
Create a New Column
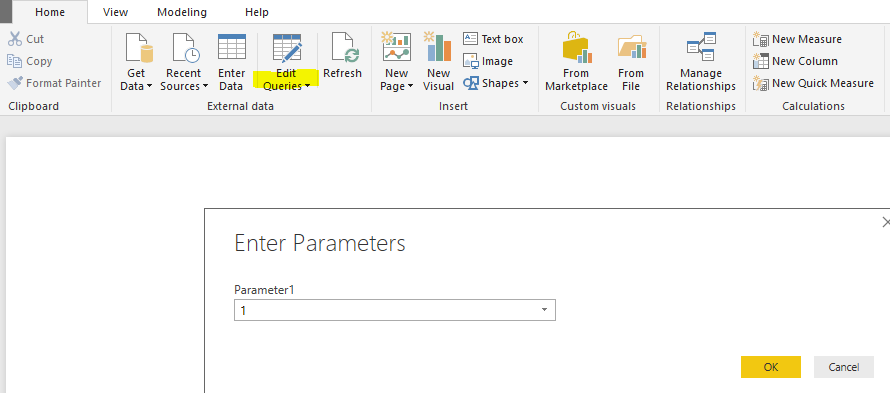click(795, 61)
